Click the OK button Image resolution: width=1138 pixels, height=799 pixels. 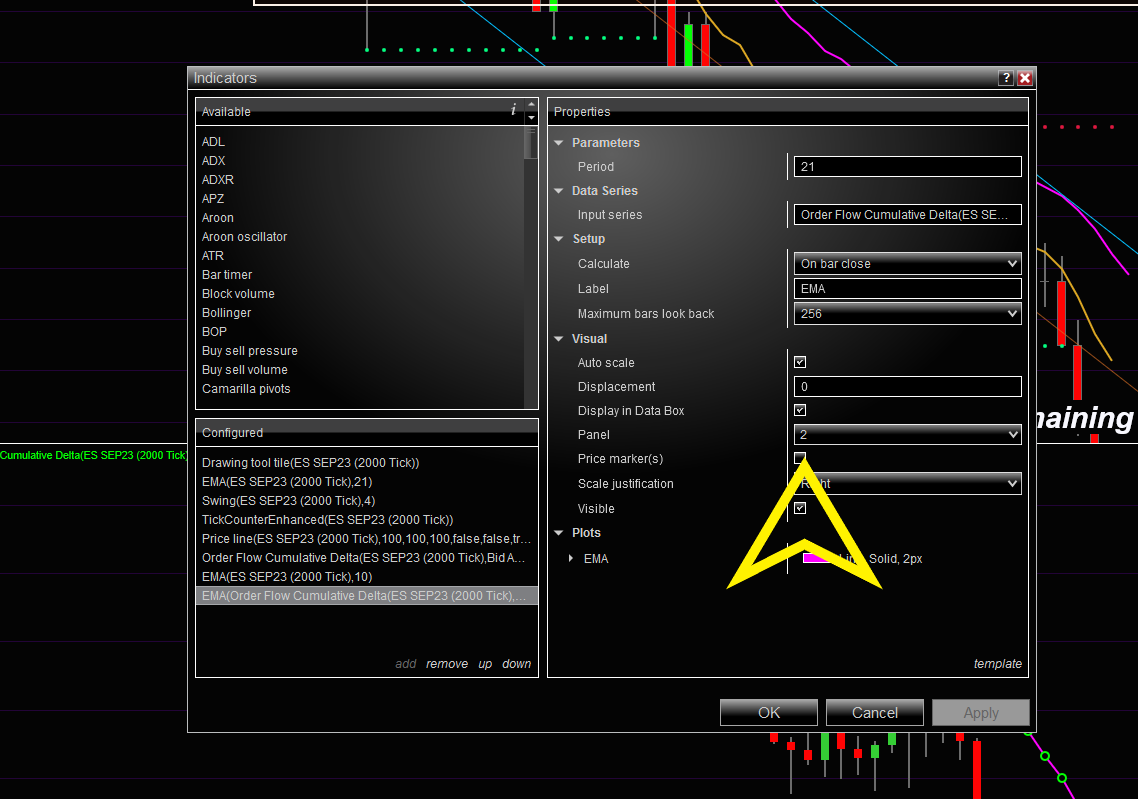(x=769, y=713)
